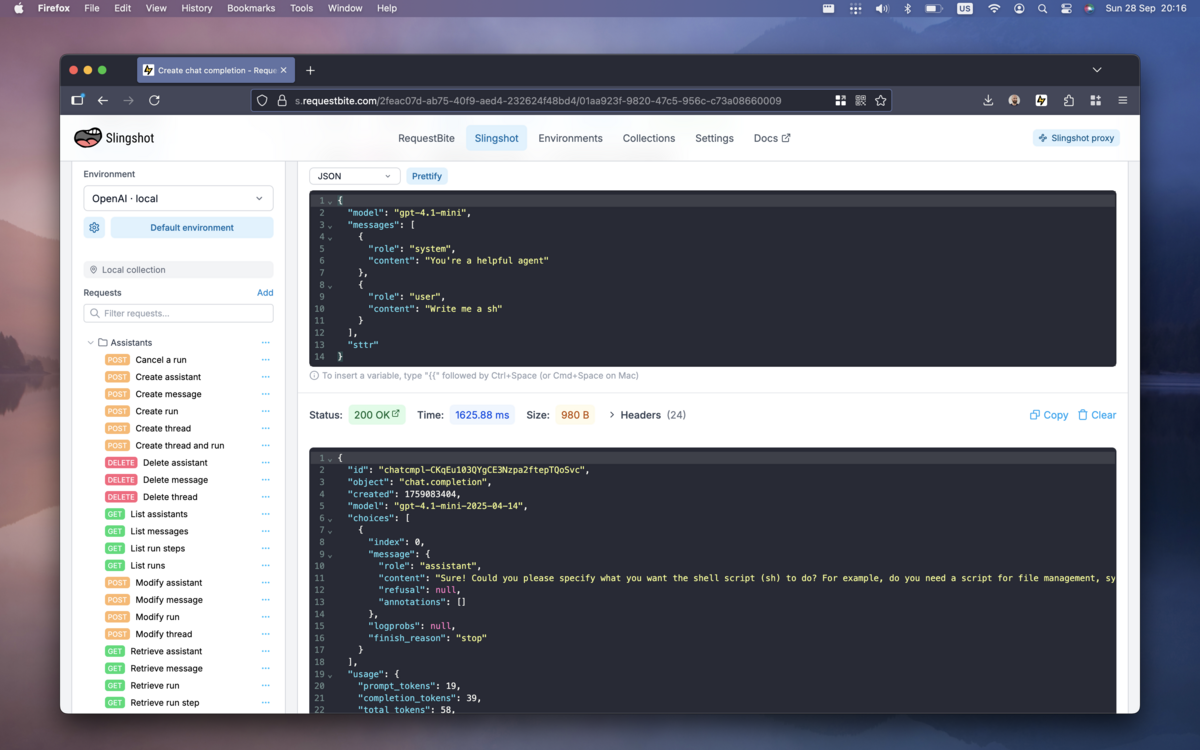Open Firefox downloads panel
1200x750 pixels.
pos(988,100)
